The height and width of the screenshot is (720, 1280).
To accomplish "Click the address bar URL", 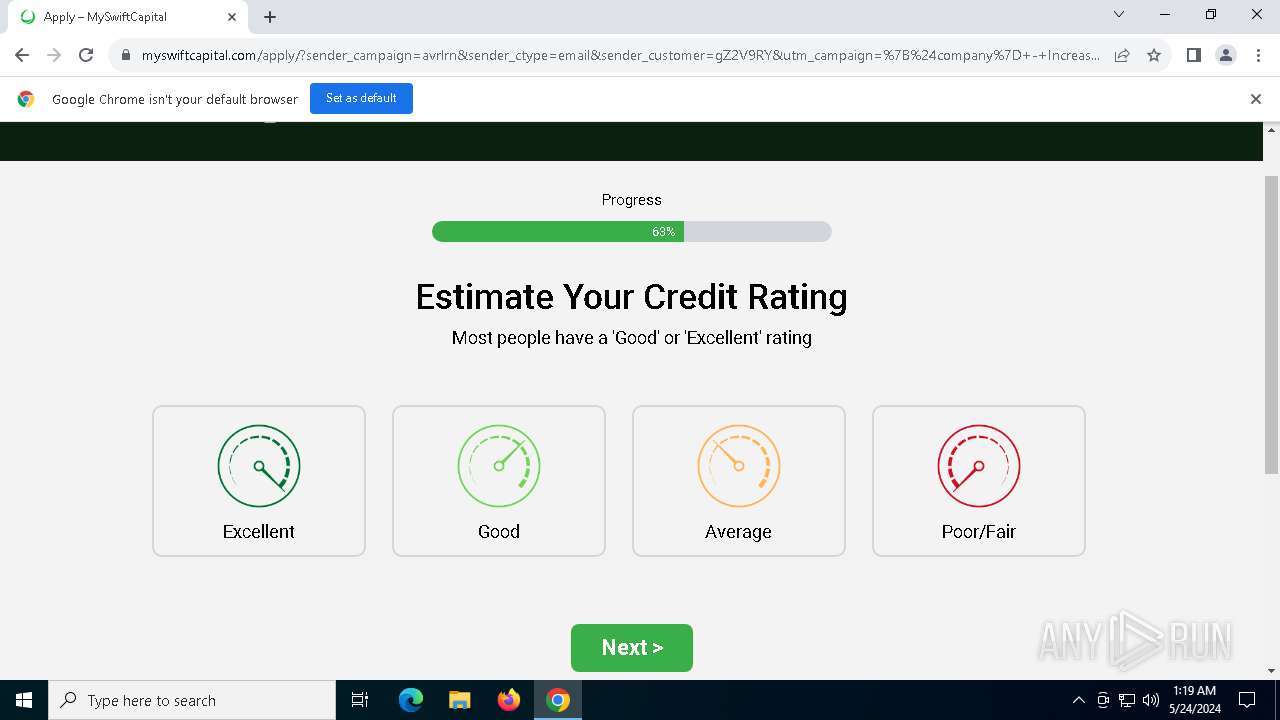I will pyautogui.click(x=620, y=55).
